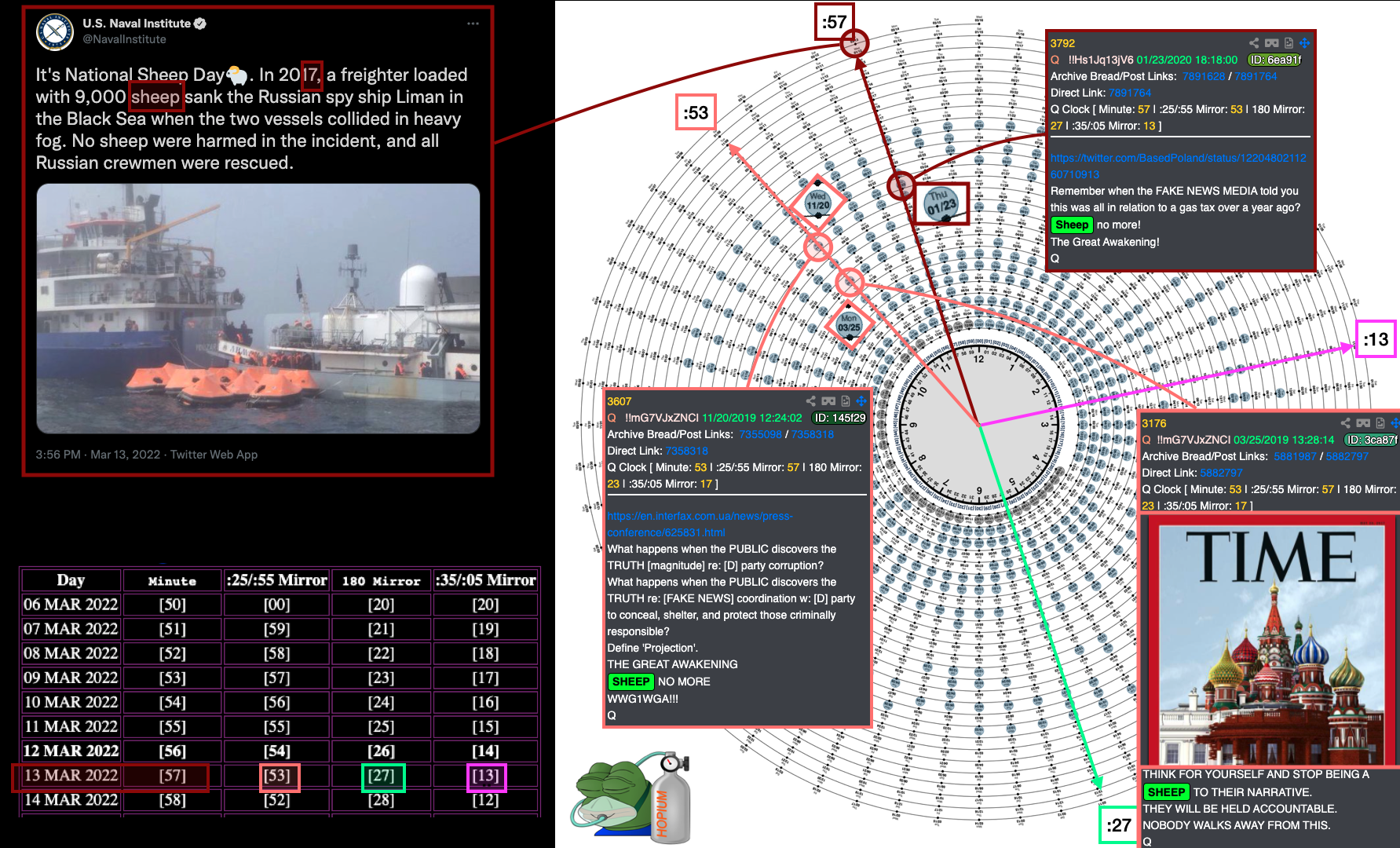Click the Wed 11/20 date marker on the clock
Image resolution: width=1400 pixels, height=848 pixels.
point(817,201)
